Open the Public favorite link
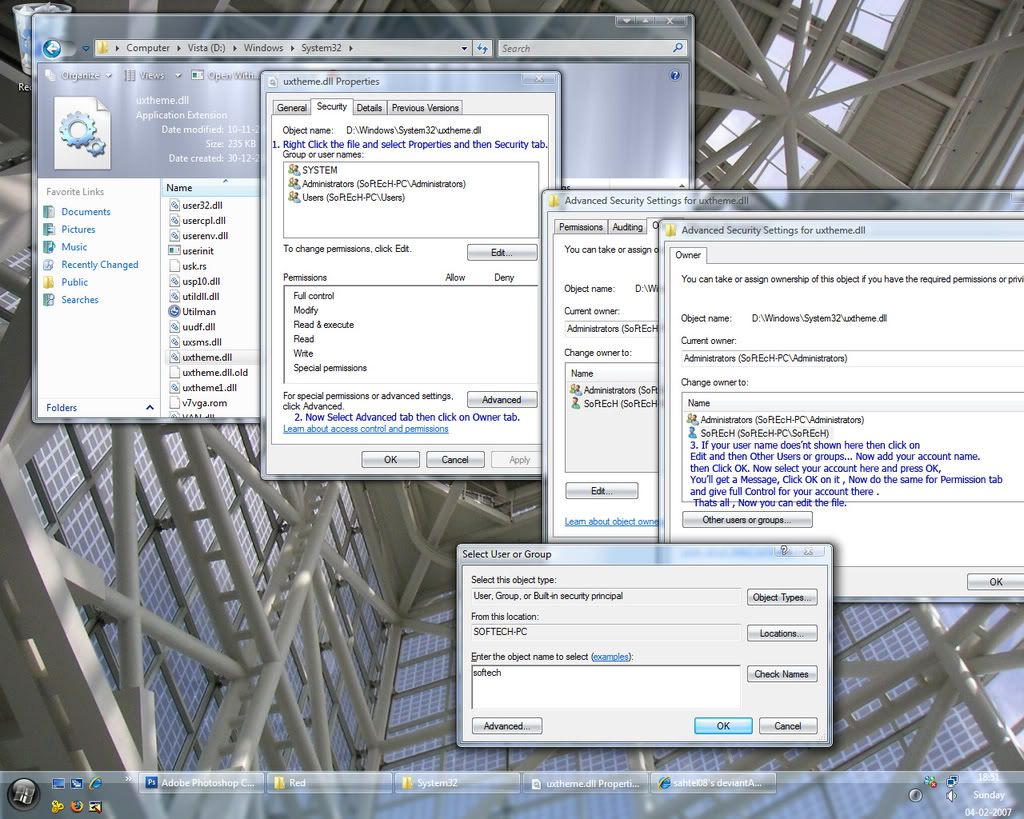 (74, 282)
